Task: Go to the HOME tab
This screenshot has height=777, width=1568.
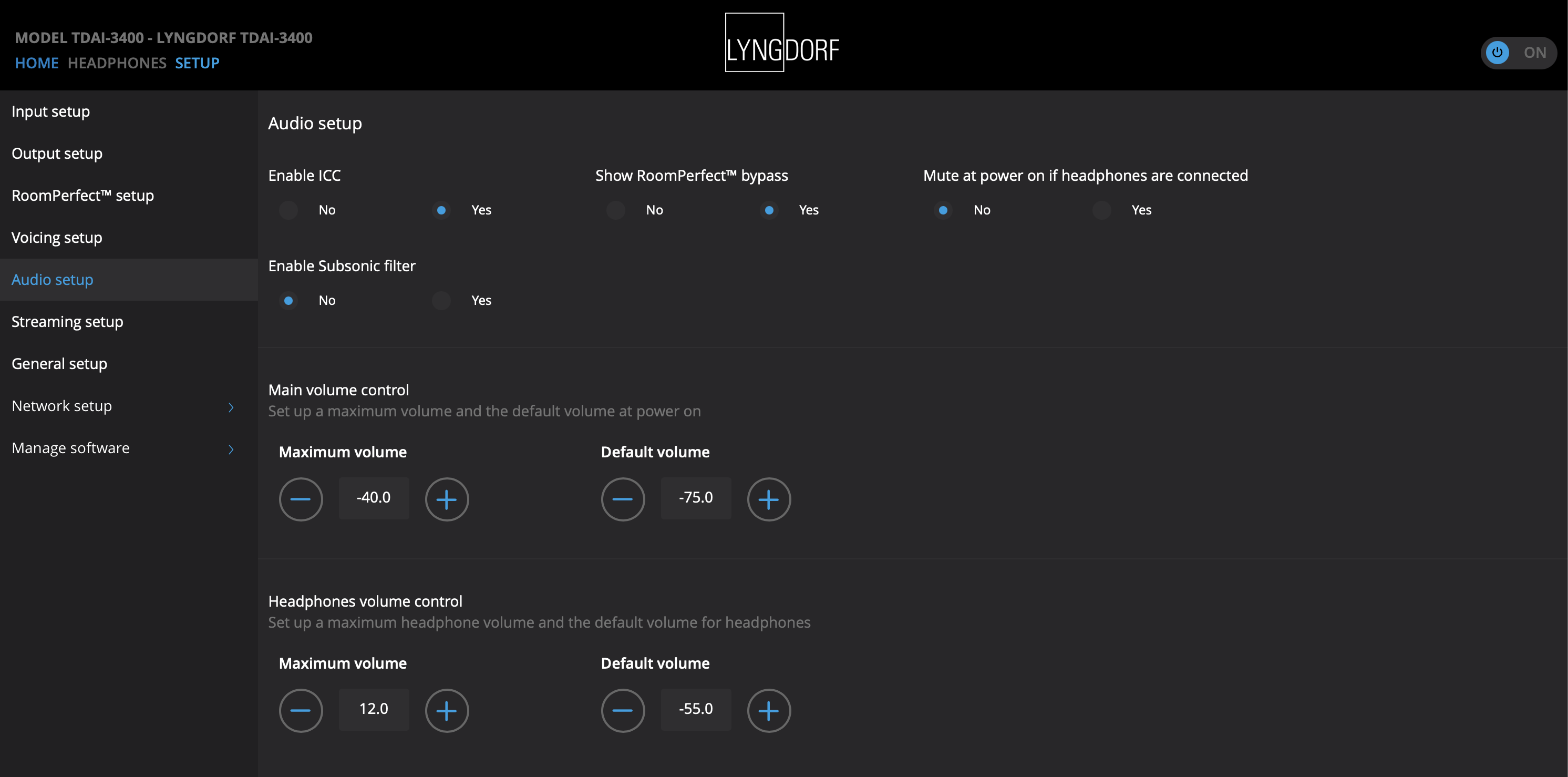Action: click(37, 63)
